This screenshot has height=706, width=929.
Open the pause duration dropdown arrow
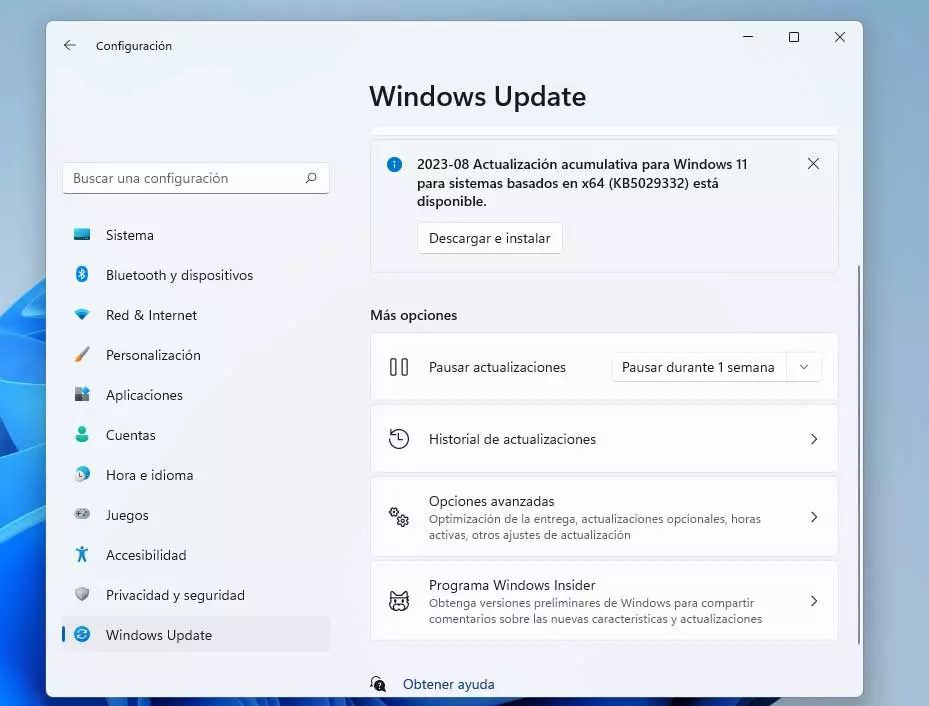804,367
